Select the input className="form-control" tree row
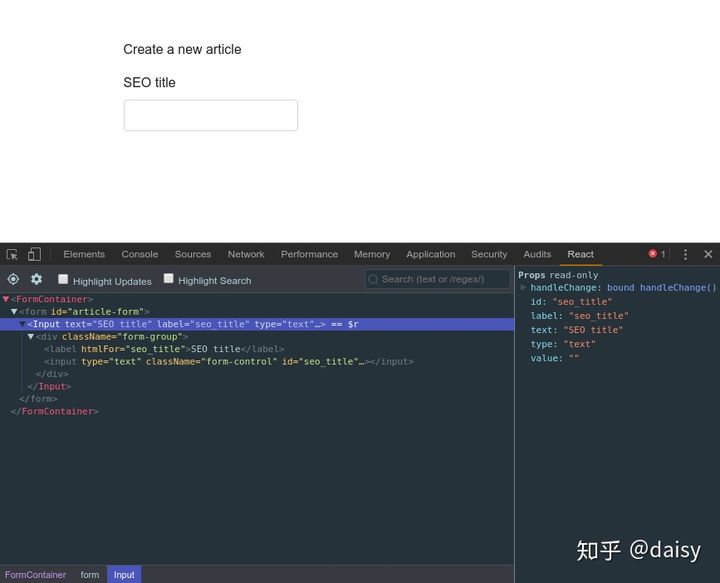The height and width of the screenshot is (583, 720). [x=229, y=362]
